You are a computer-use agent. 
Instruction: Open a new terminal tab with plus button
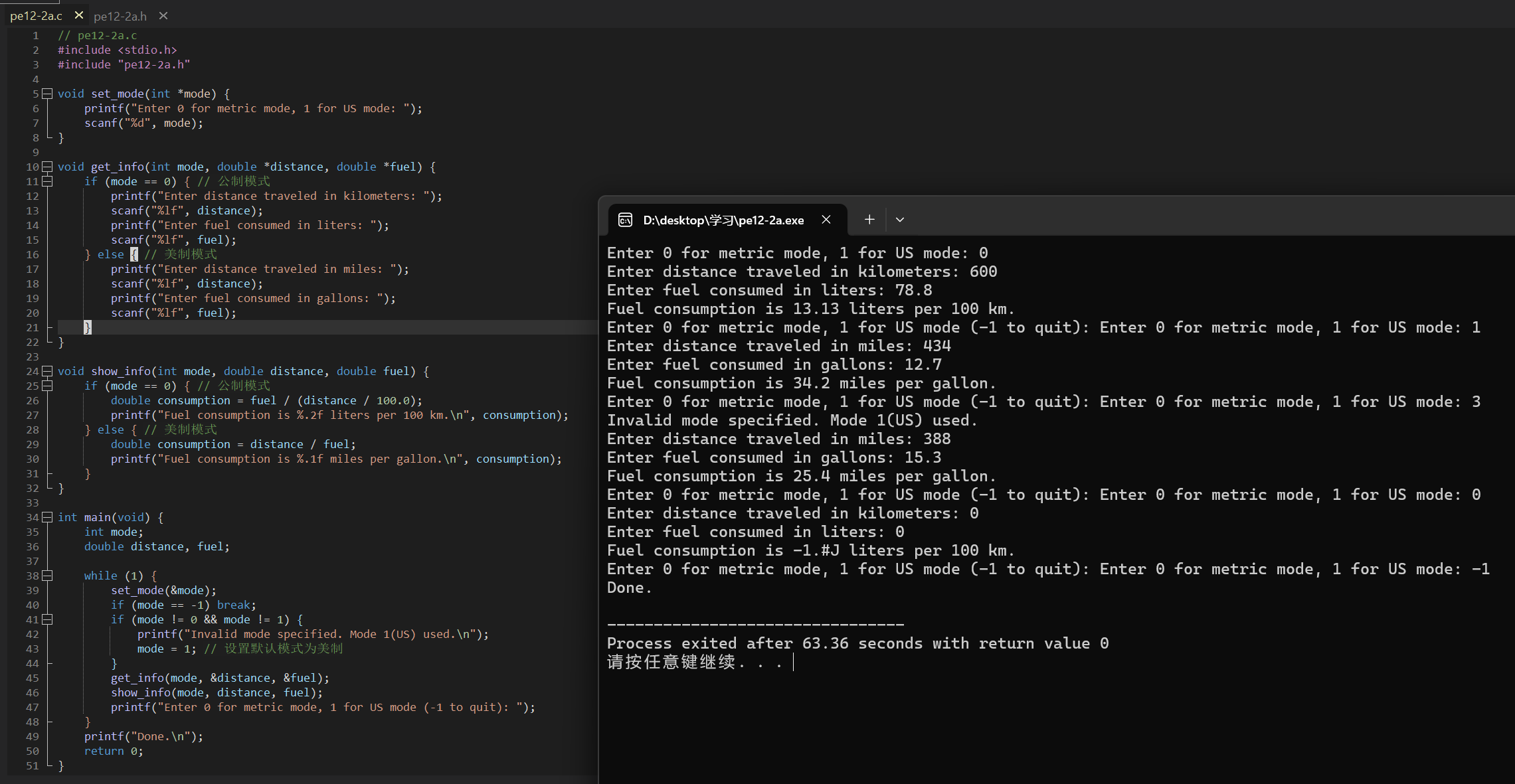point(869,220)
